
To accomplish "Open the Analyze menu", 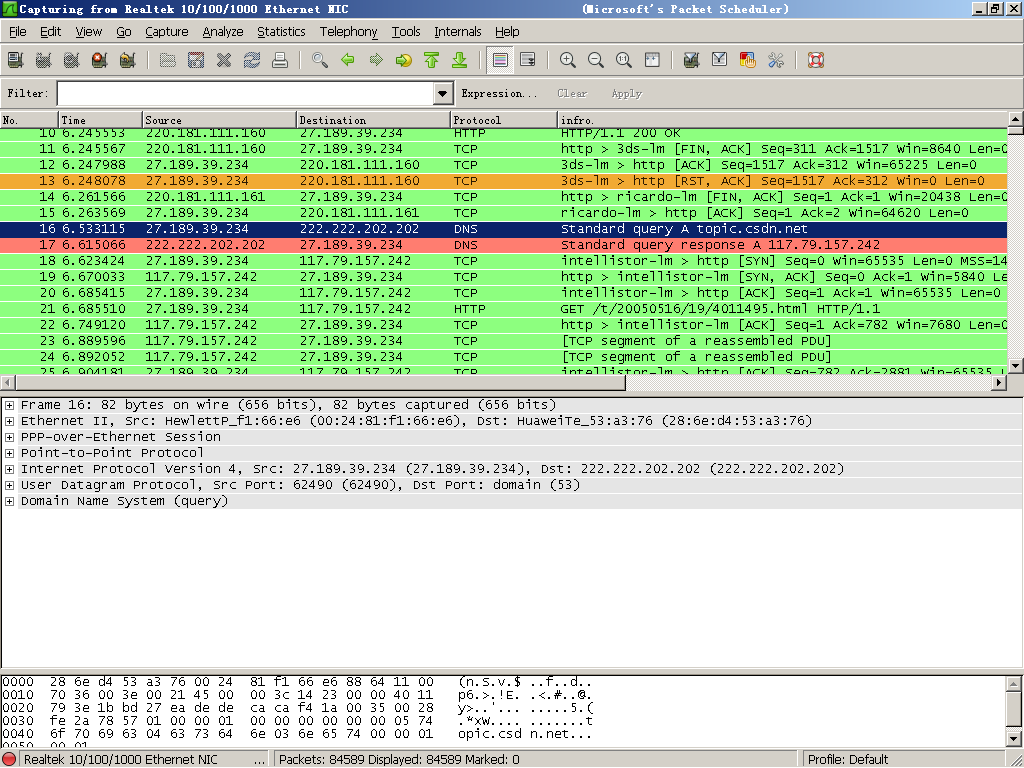I will [x=223, y=31].
